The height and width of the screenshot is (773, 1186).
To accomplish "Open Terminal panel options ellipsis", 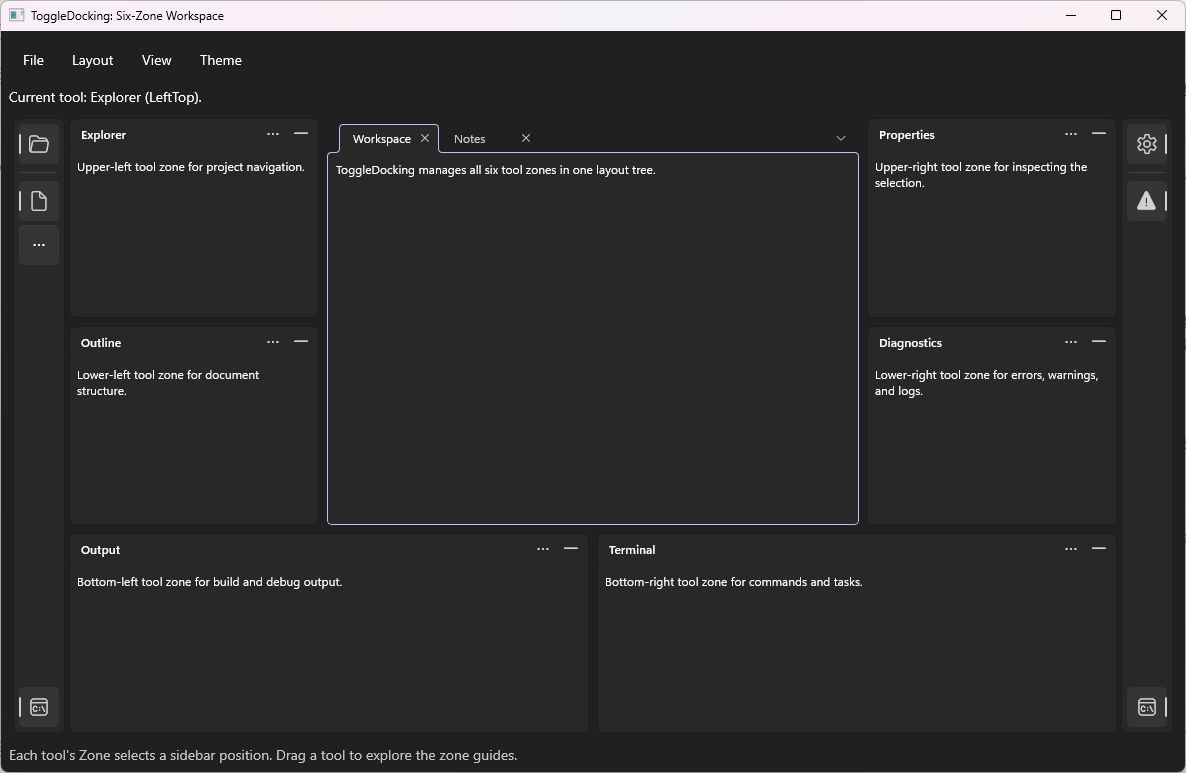I will 1071,550.
